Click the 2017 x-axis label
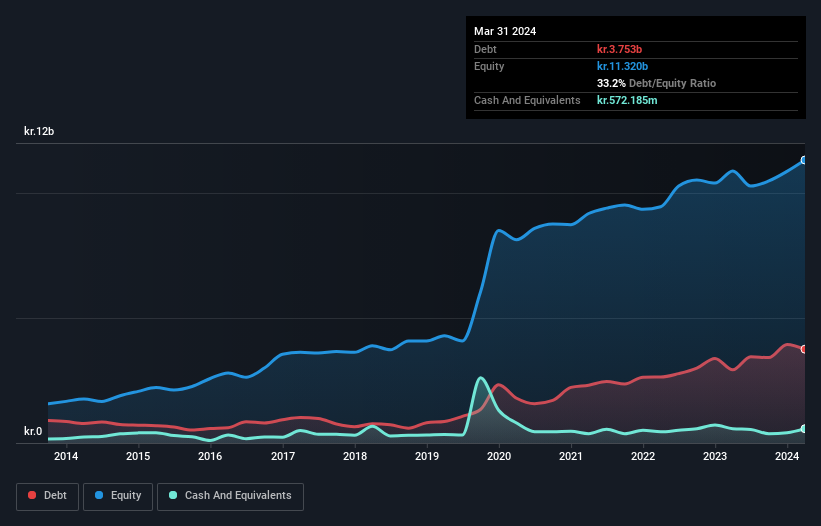821x526 pixels. point(283,456)
